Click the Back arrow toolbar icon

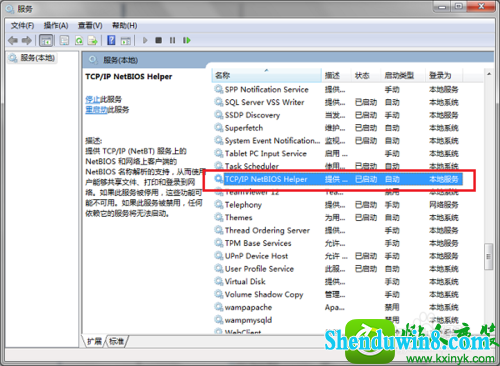click(13, 41)
